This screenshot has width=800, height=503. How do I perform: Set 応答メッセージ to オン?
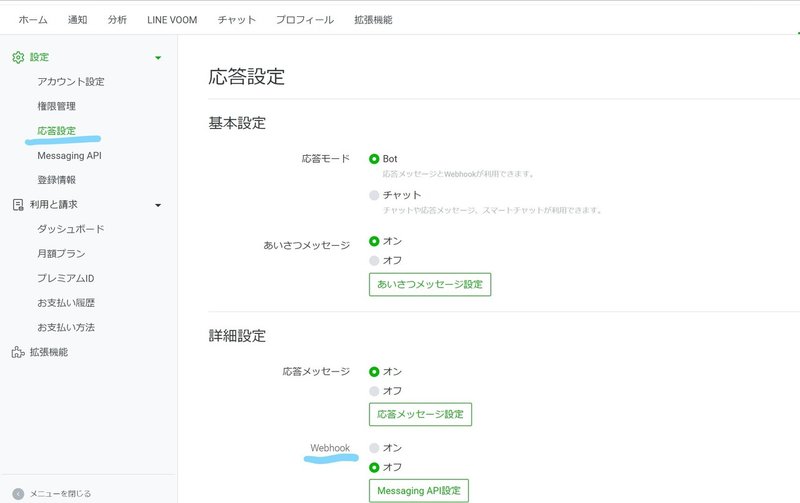point(374,372)
